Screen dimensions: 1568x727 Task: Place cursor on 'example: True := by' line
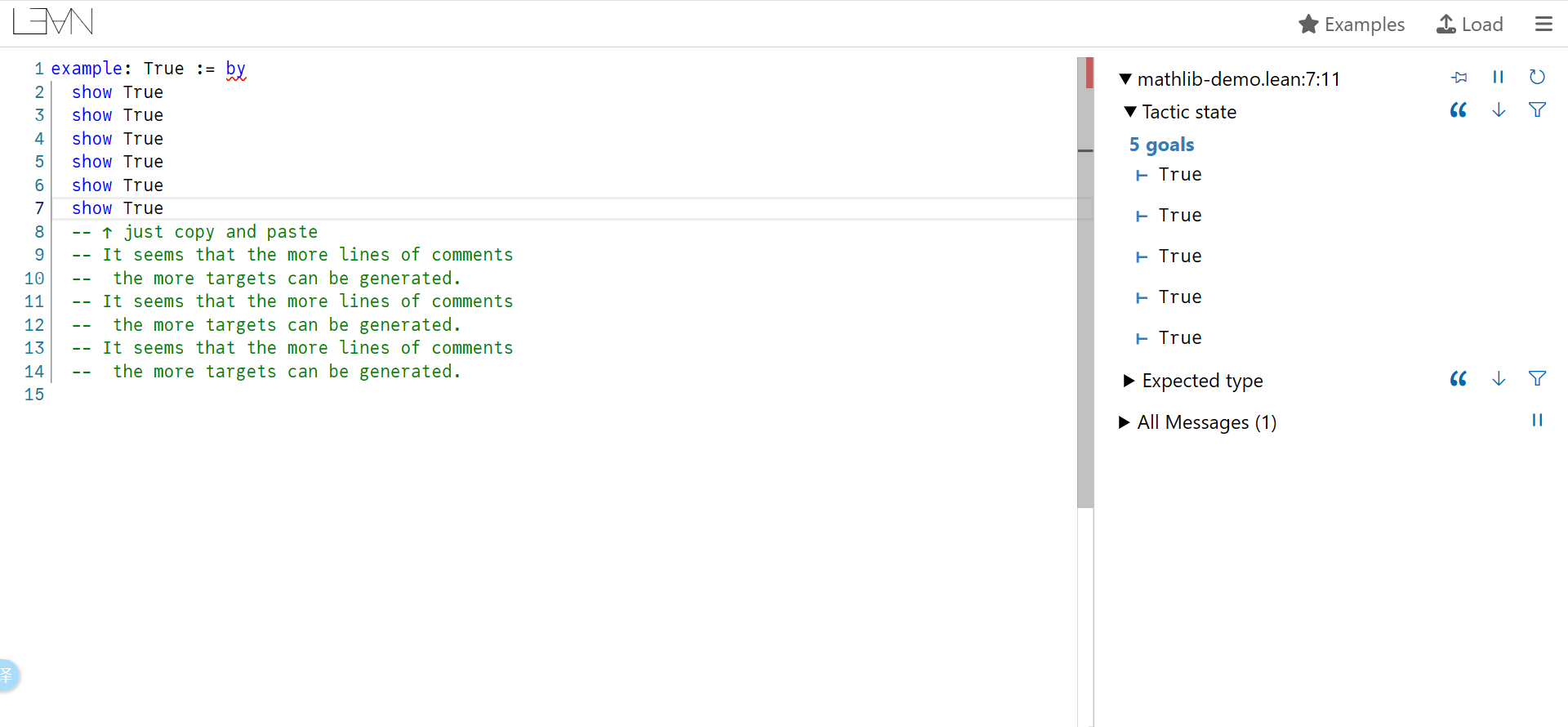(x=148, y=69)
